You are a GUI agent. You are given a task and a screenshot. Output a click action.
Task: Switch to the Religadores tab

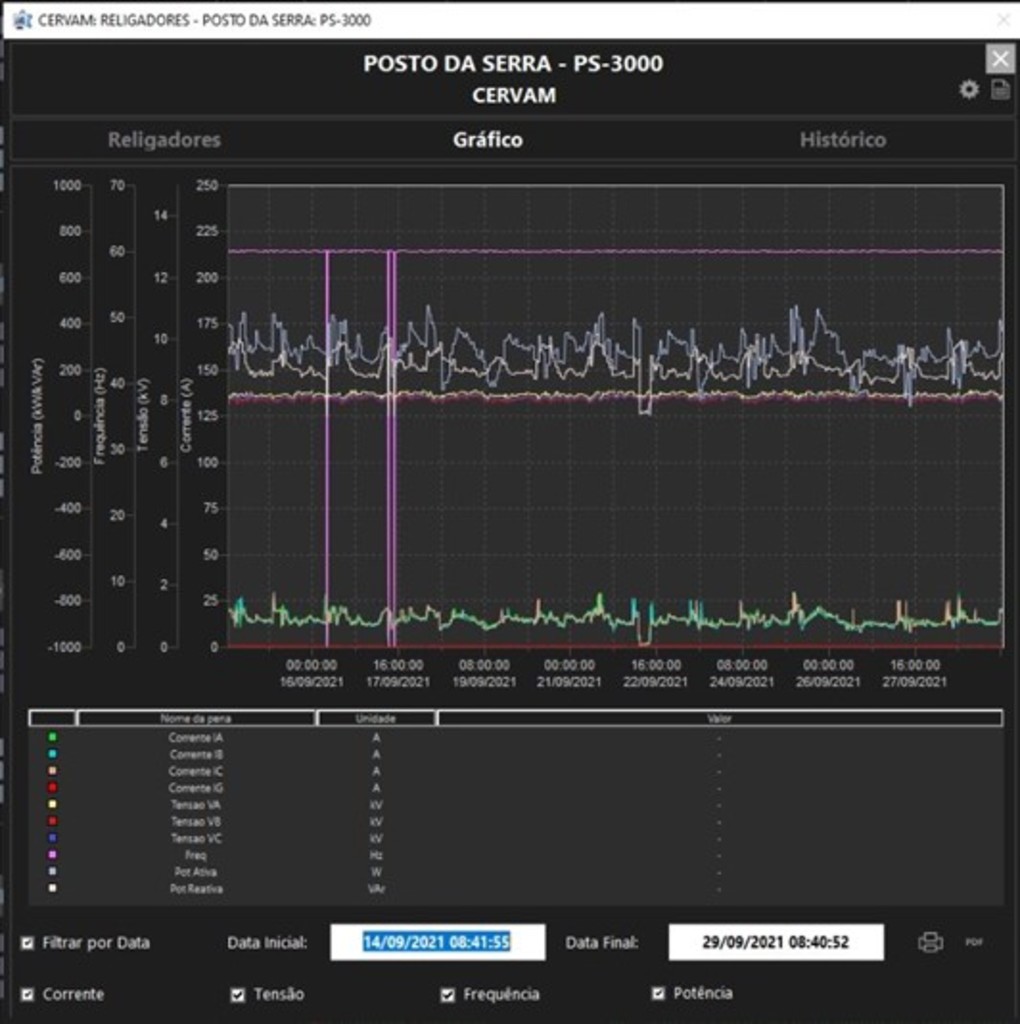(163, 140)
